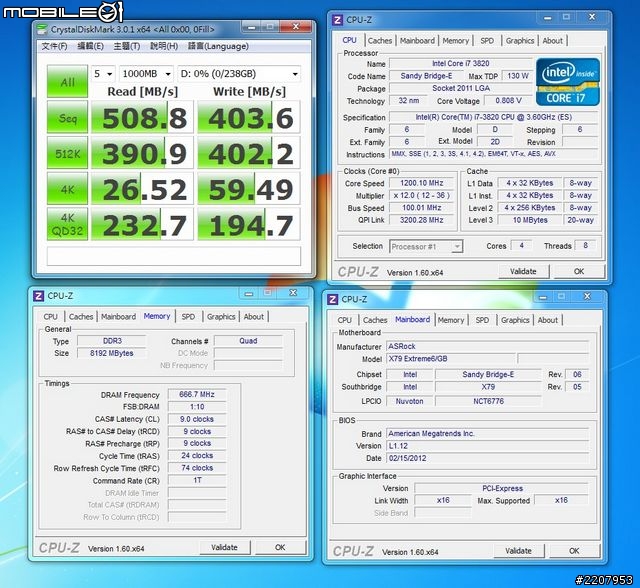Switch to SPD tab in top CPU-Z window
Screen dimensions: 640x588
487,41
